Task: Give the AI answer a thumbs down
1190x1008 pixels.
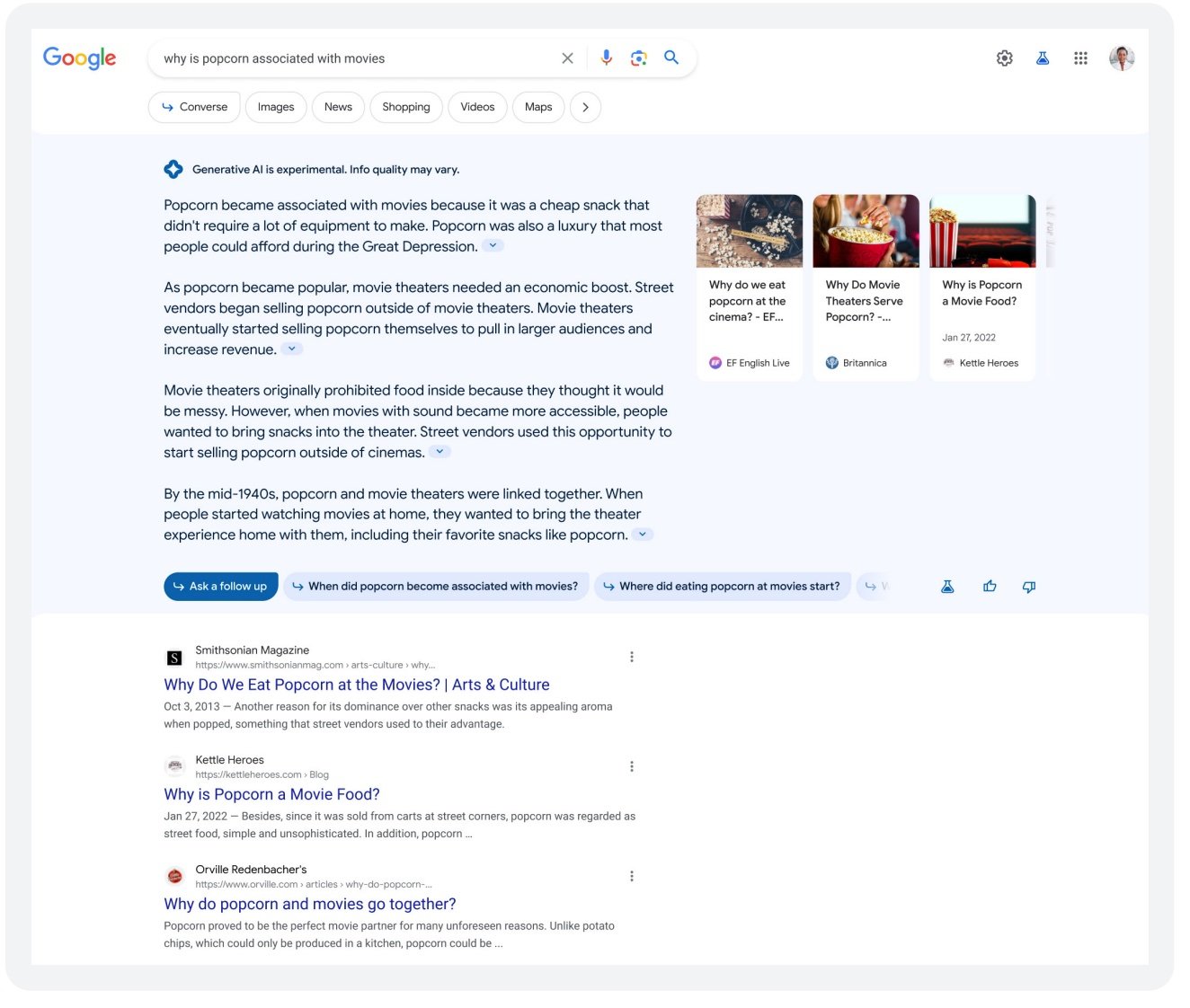Action: click(1028, 586)
